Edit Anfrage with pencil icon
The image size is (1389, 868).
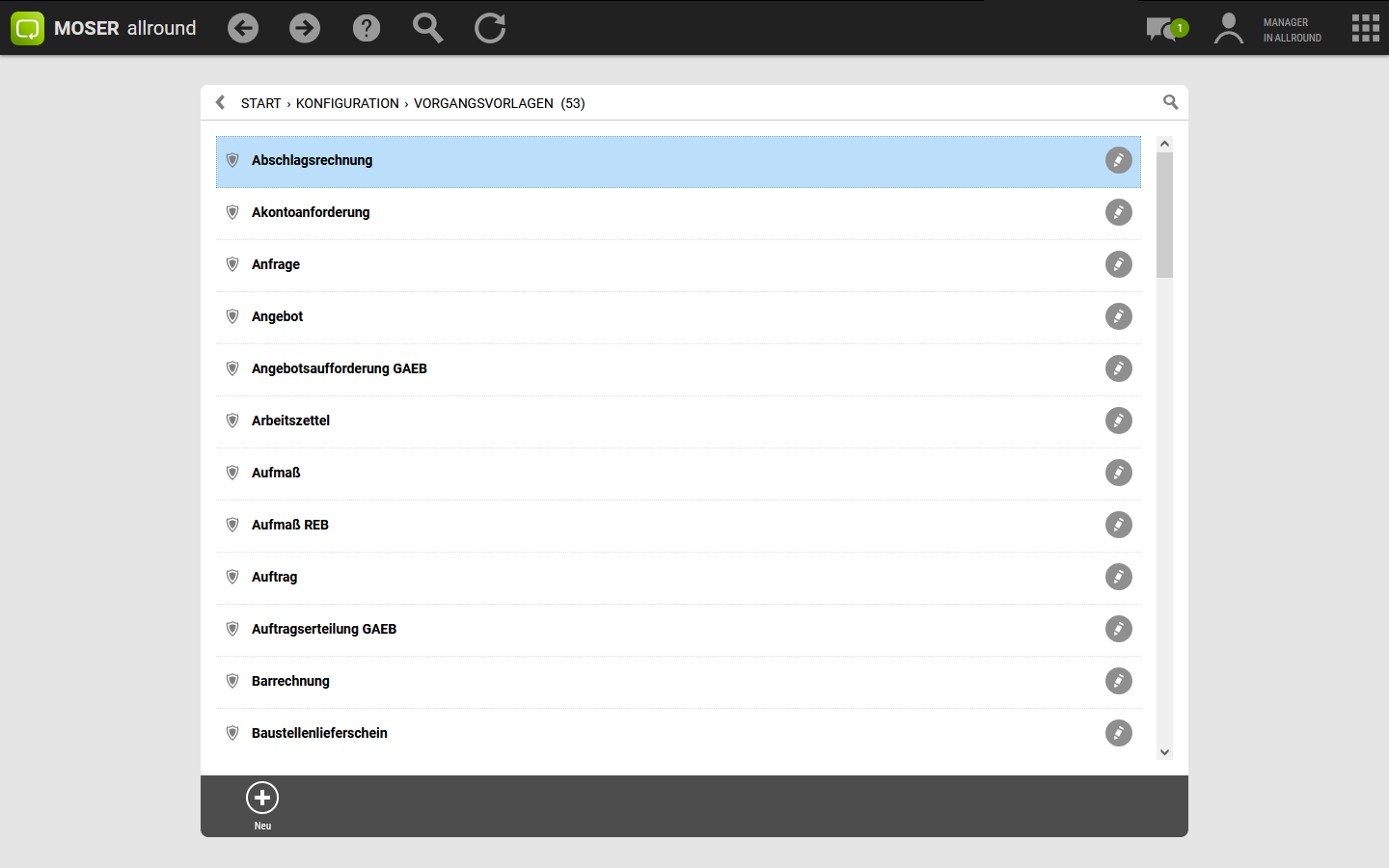1119,264
